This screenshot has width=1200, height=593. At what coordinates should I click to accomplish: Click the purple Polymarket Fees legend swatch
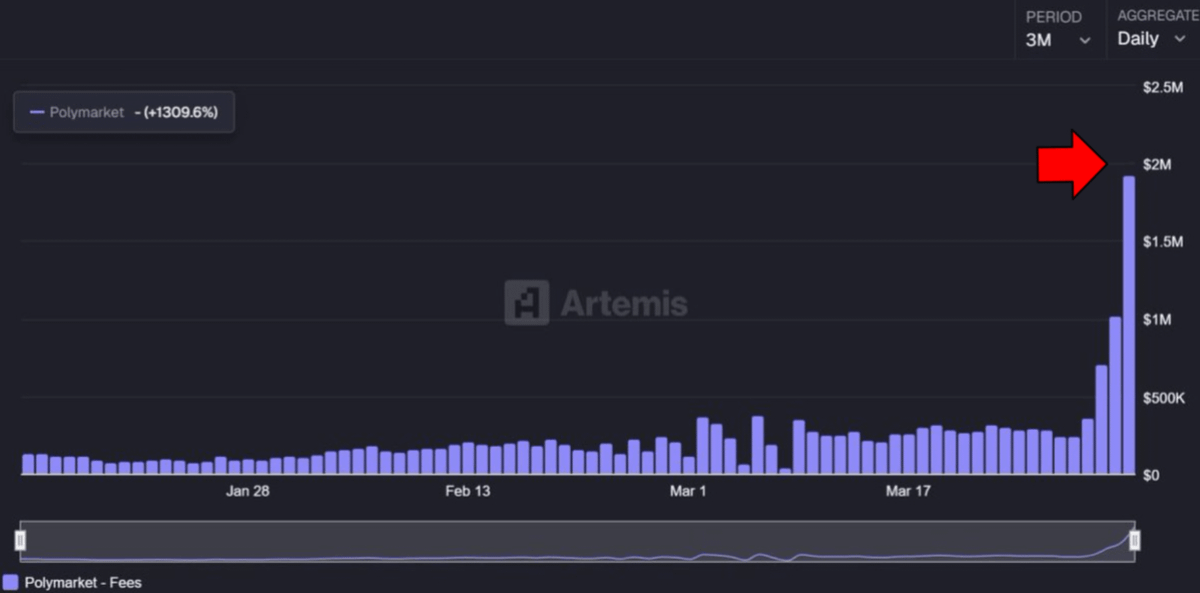[x=11, y=582]
